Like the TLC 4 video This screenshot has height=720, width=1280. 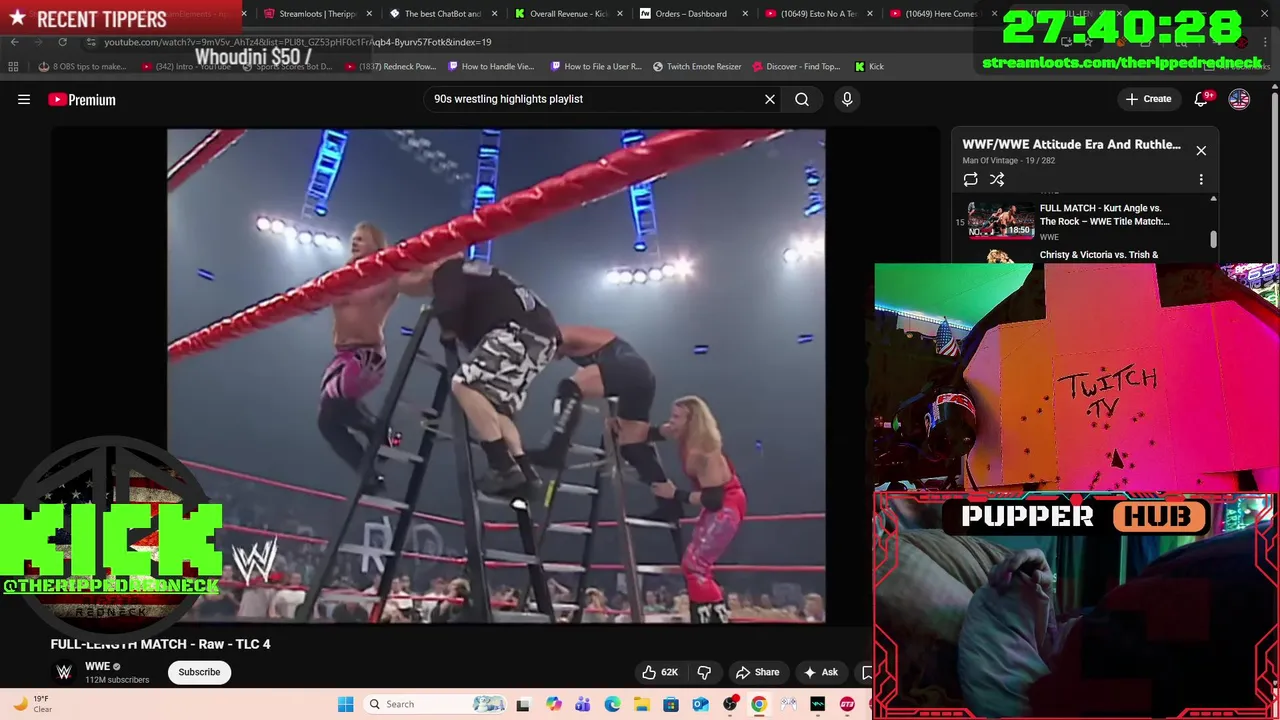click(x=660, y=672)
